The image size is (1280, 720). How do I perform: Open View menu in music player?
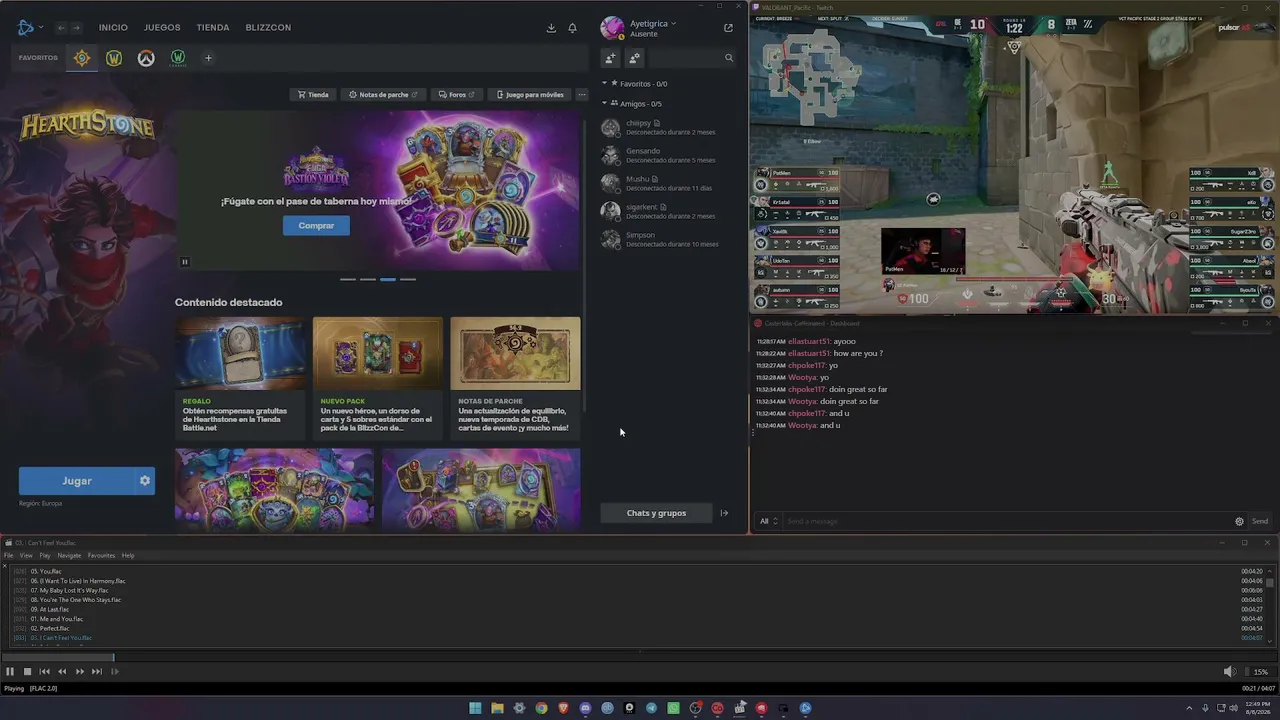pyautogui.click(x=26, y=556)
